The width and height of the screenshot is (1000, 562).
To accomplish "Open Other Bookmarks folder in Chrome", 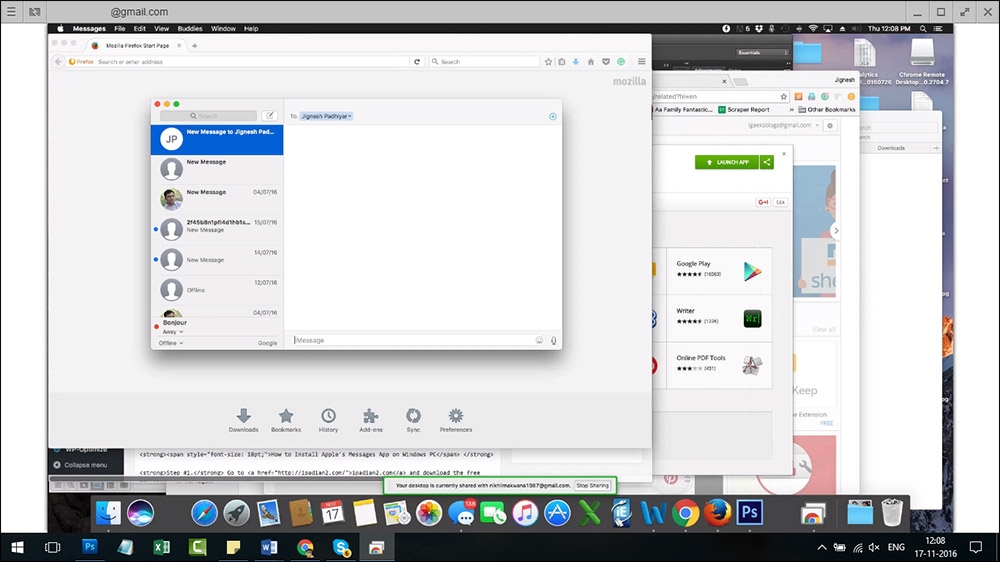I will pos(827,110).
